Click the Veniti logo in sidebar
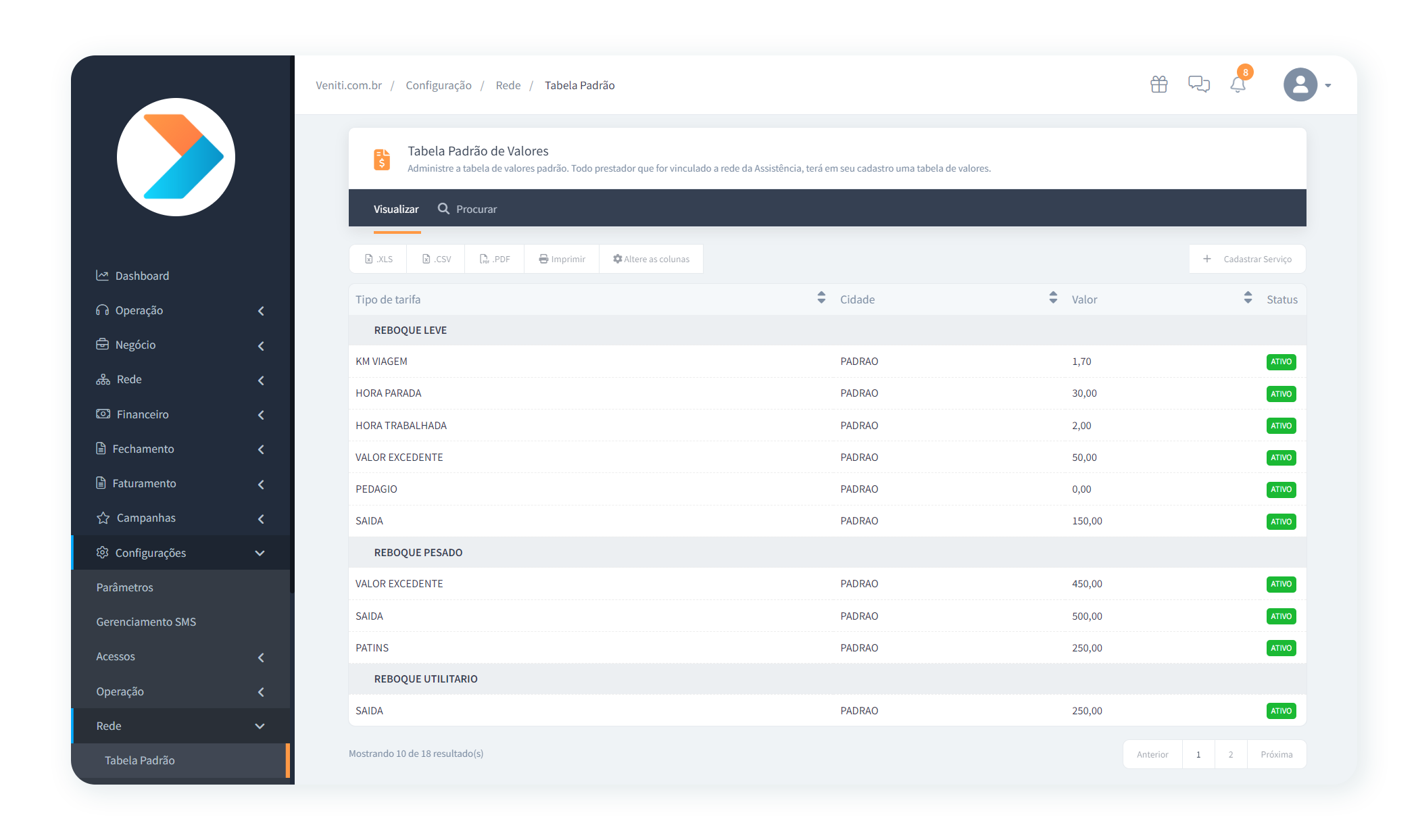Viewport: 1416px width, 840px height. (x=176, y=157)
